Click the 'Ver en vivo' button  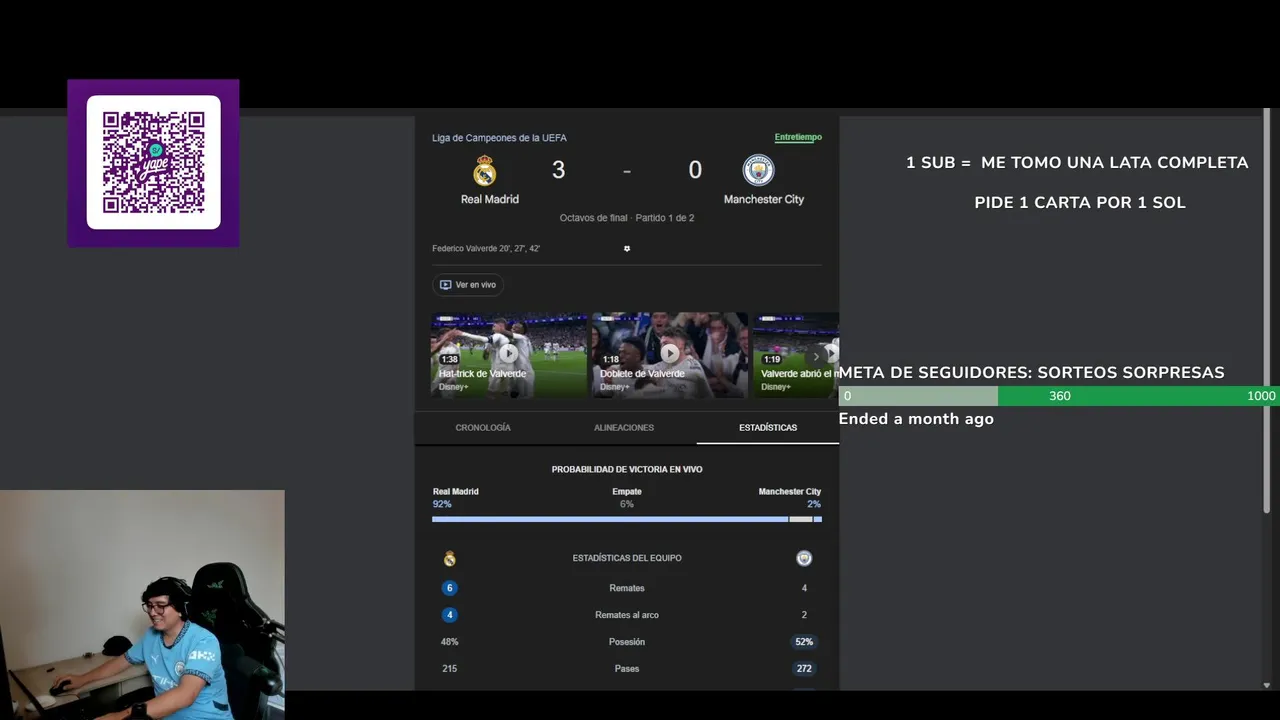[467, 285]
